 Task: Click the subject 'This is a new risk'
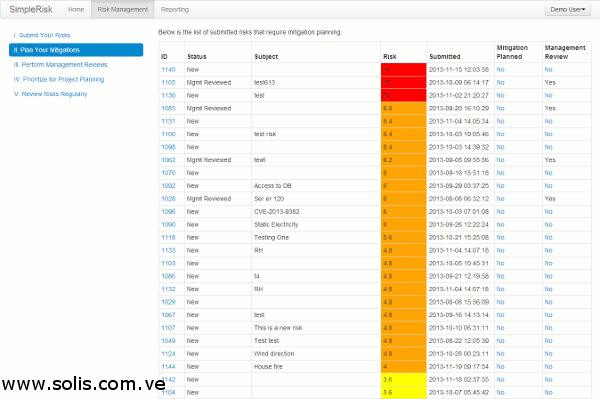pyautogui.click(x=278, y=328)
